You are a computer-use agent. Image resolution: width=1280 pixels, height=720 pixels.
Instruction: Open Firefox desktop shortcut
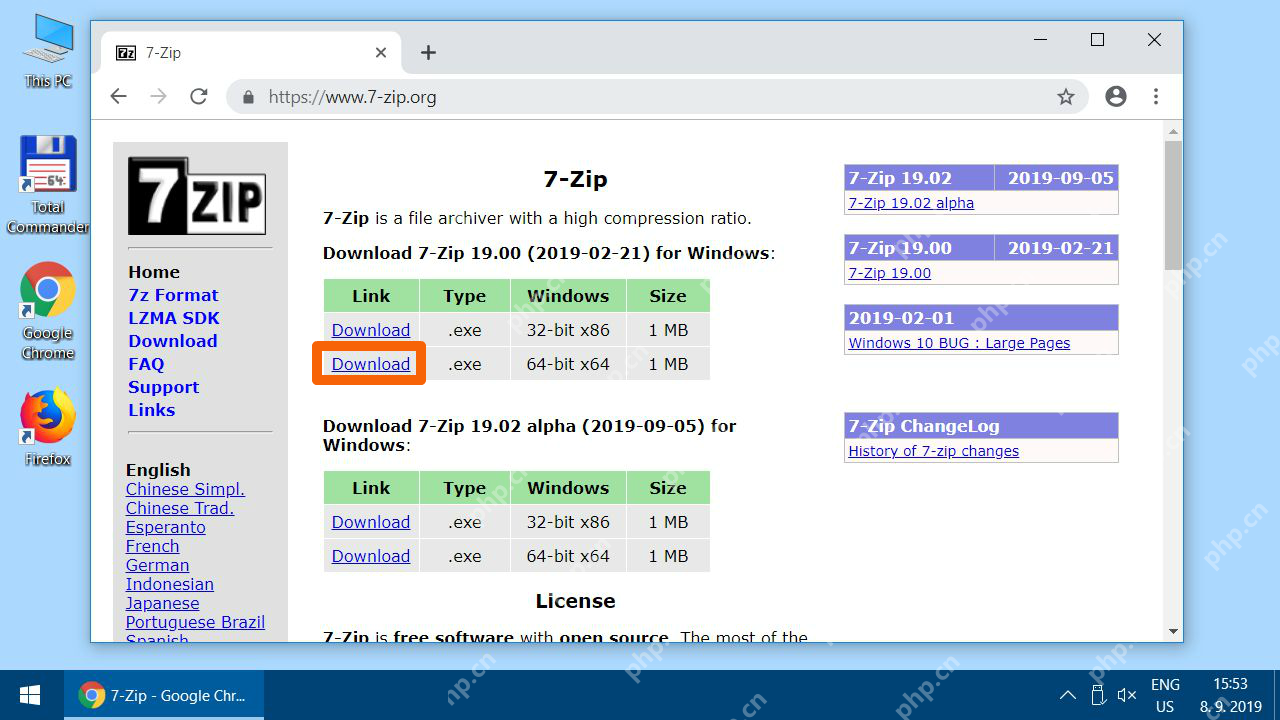(x=48, y=428)
